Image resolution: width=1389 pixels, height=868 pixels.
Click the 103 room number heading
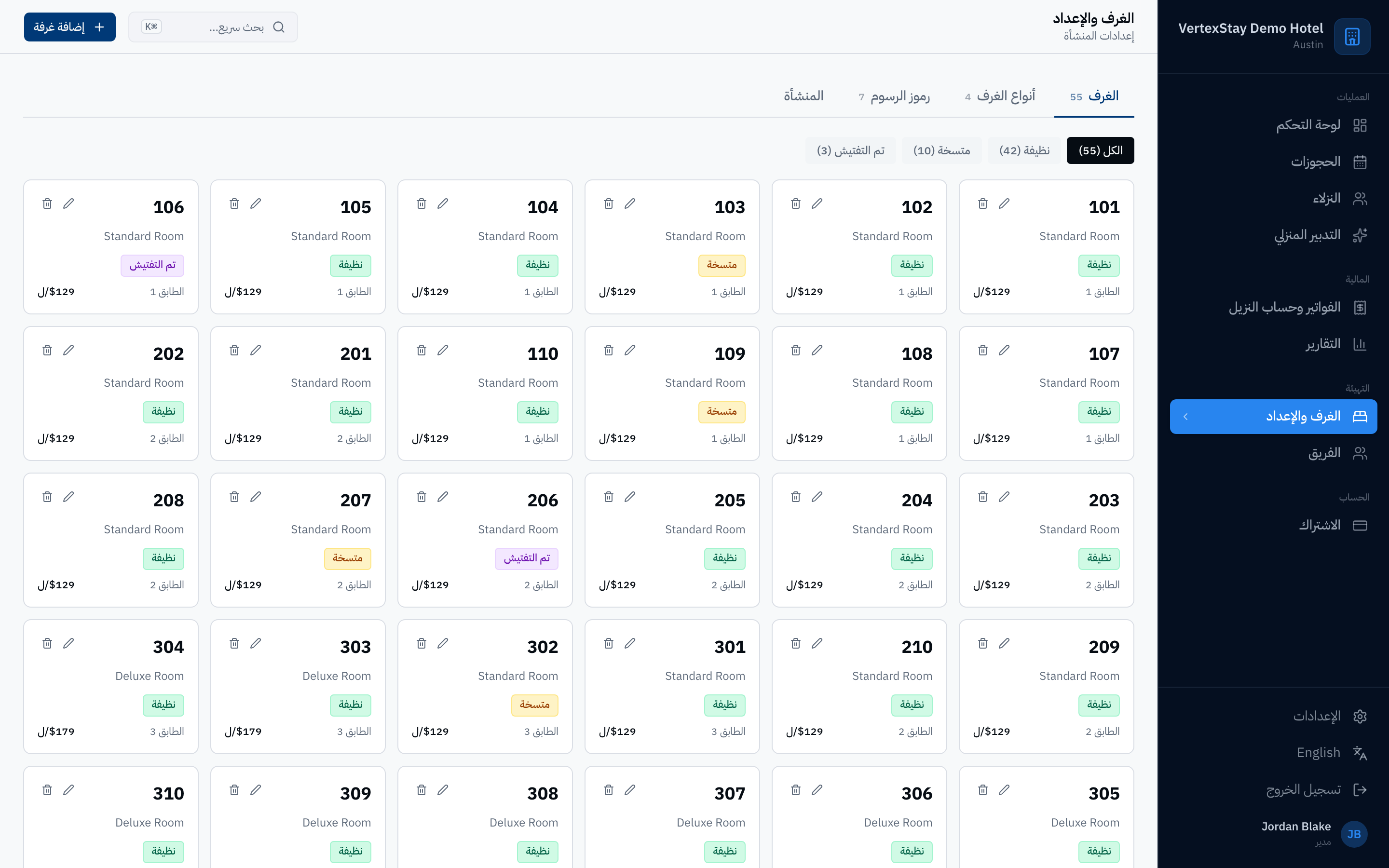click(730, 207)
